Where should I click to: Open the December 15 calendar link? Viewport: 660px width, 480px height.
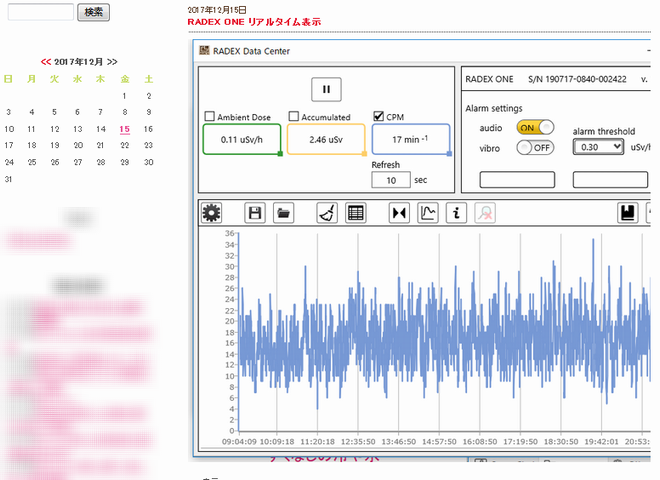click(x=125, y=129)
